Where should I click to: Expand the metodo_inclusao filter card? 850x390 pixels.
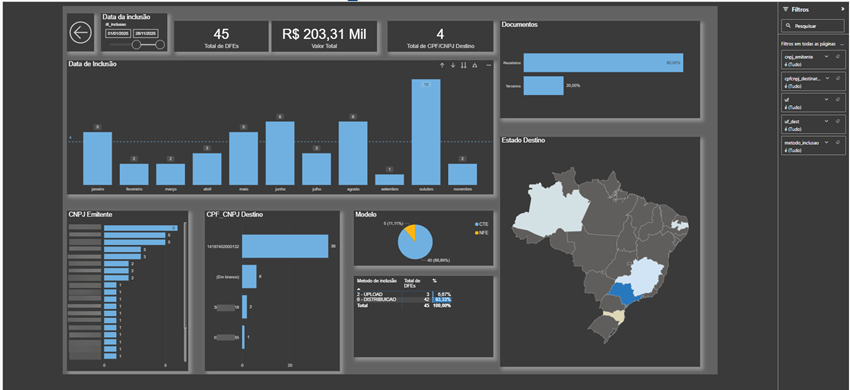(x=827, y=143)
